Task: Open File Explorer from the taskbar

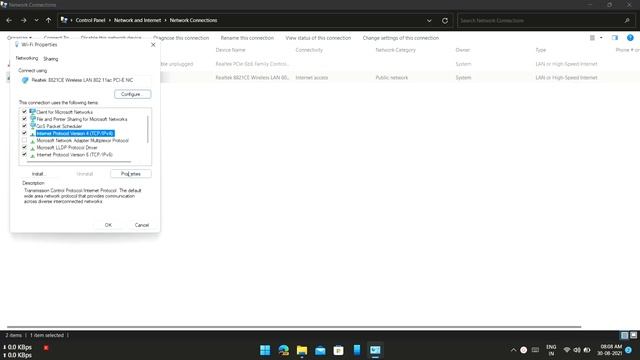Action: [302, 350]
